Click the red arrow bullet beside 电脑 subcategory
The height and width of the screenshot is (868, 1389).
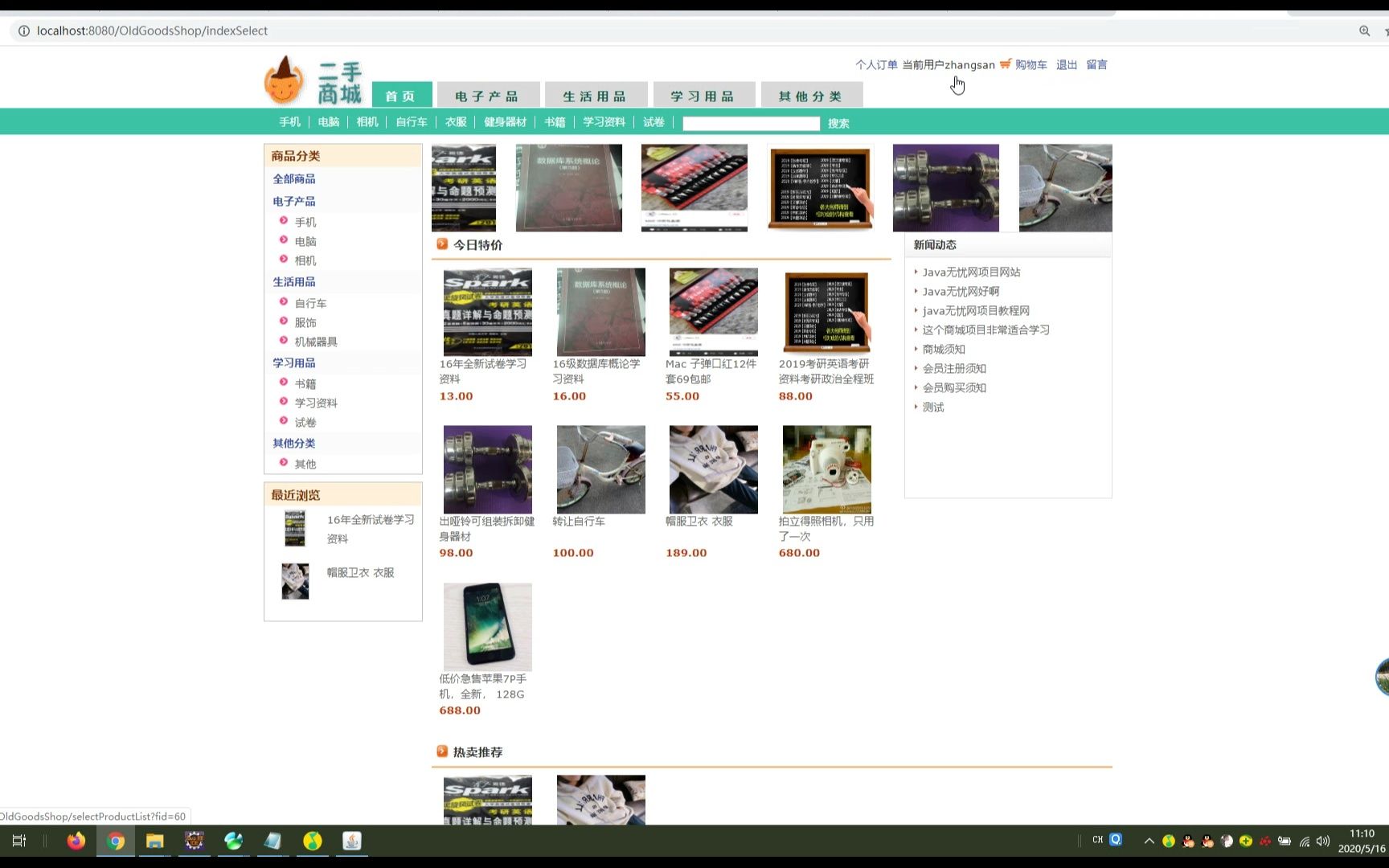(284, 241)
